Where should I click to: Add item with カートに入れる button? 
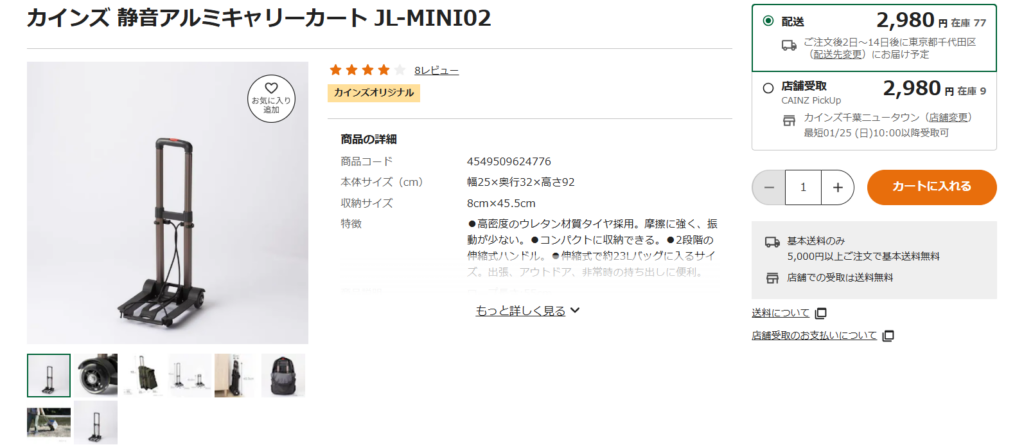click(x=932, y=188)
